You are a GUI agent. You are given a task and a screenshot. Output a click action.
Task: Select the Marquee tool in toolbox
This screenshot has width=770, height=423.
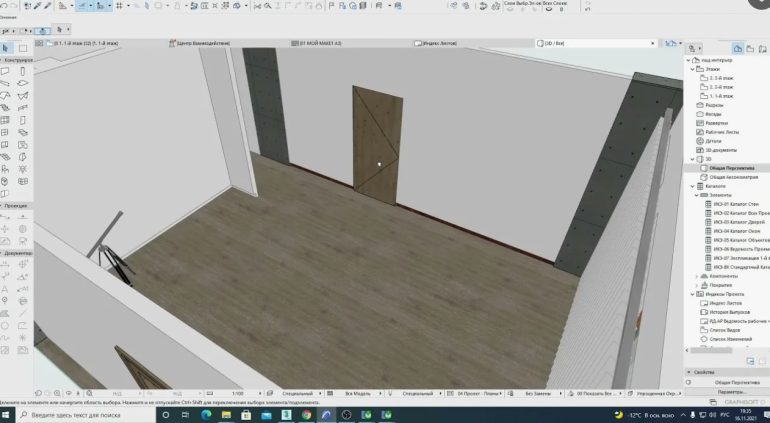23,48
